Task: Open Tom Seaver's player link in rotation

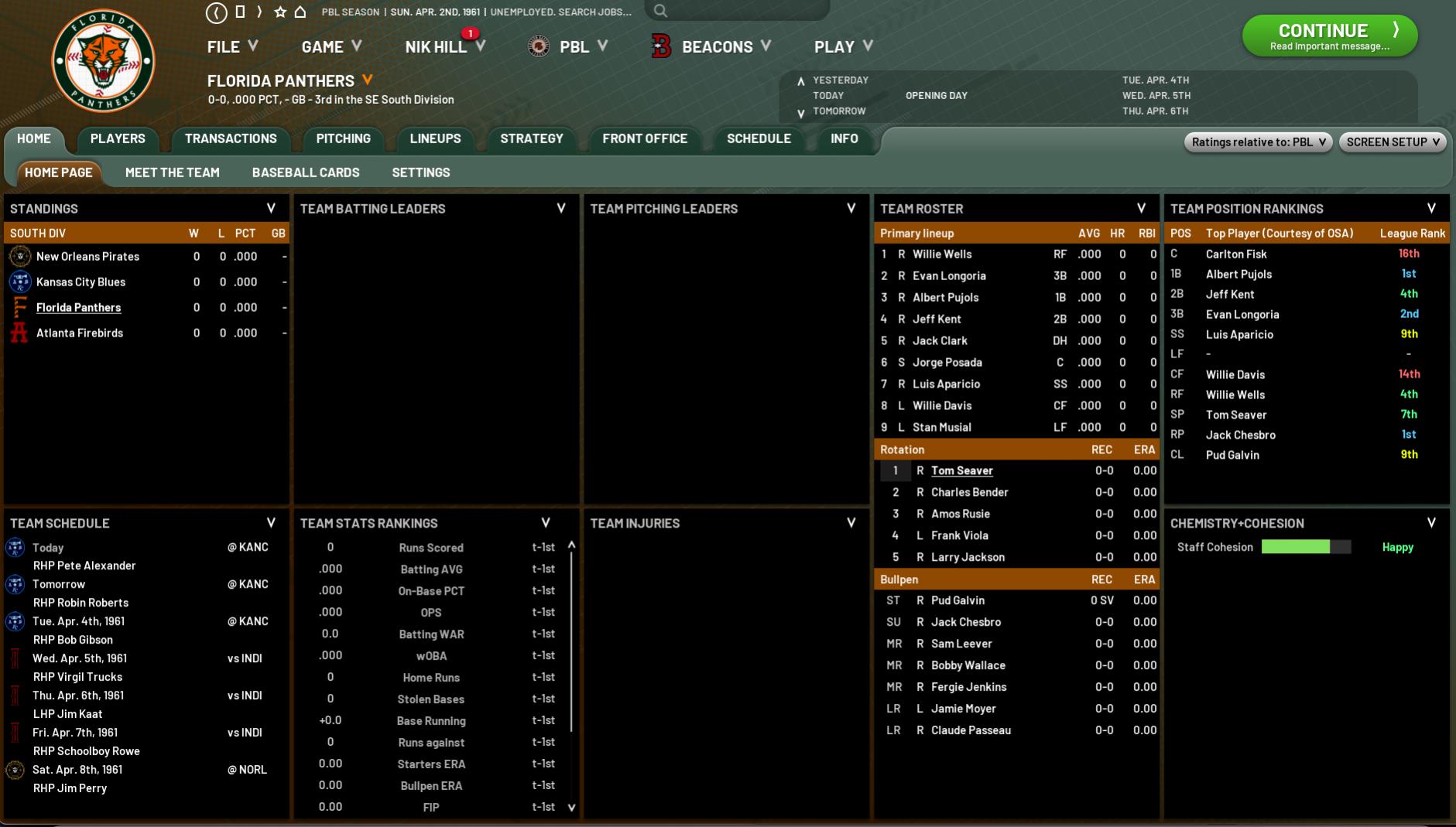Action: click(x=961, y=470)
